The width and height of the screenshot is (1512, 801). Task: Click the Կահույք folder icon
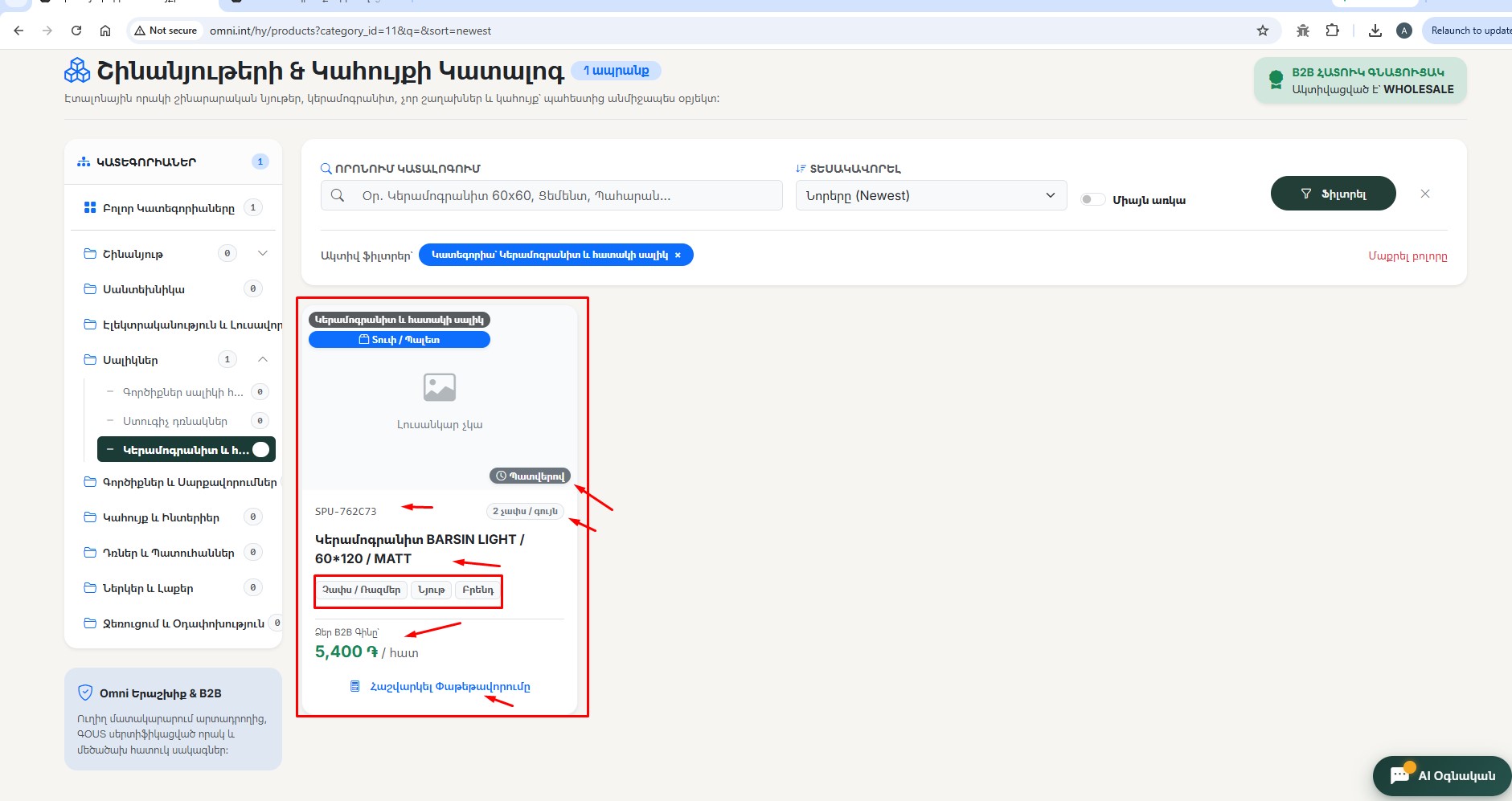point(90,517)
